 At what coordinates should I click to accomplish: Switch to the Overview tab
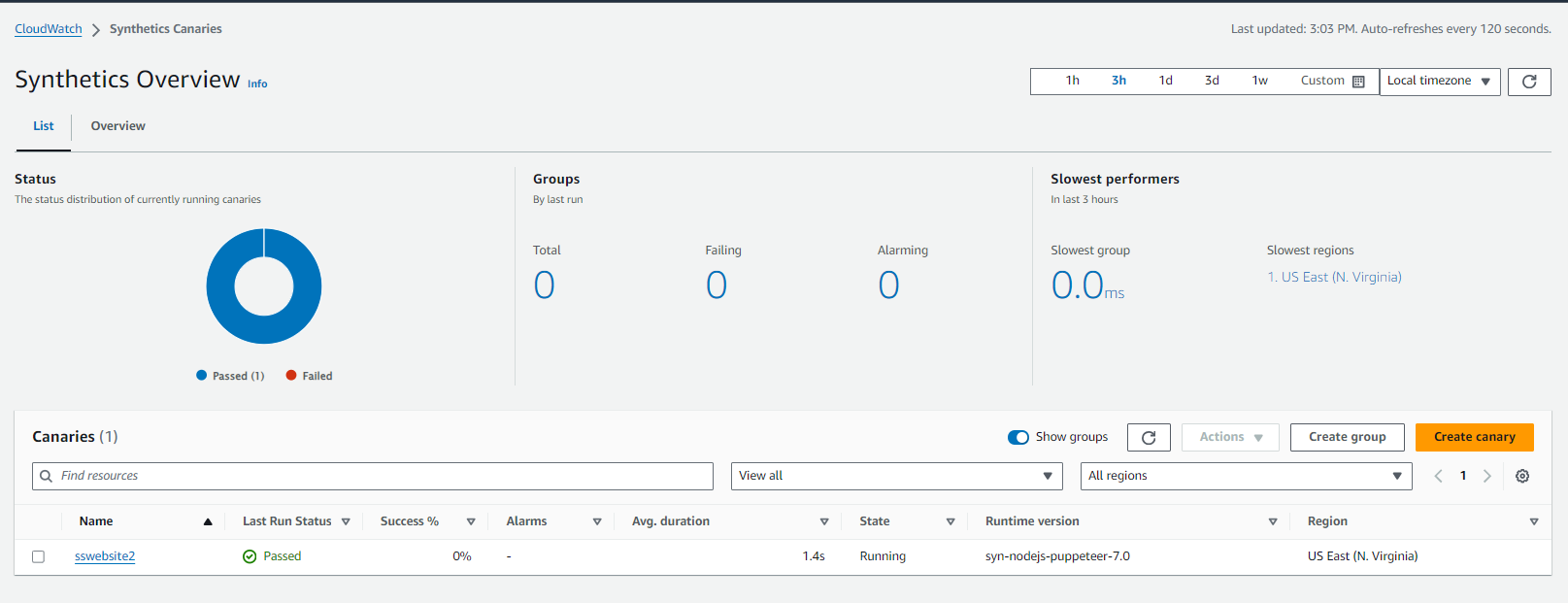click(x=117, y=126)
